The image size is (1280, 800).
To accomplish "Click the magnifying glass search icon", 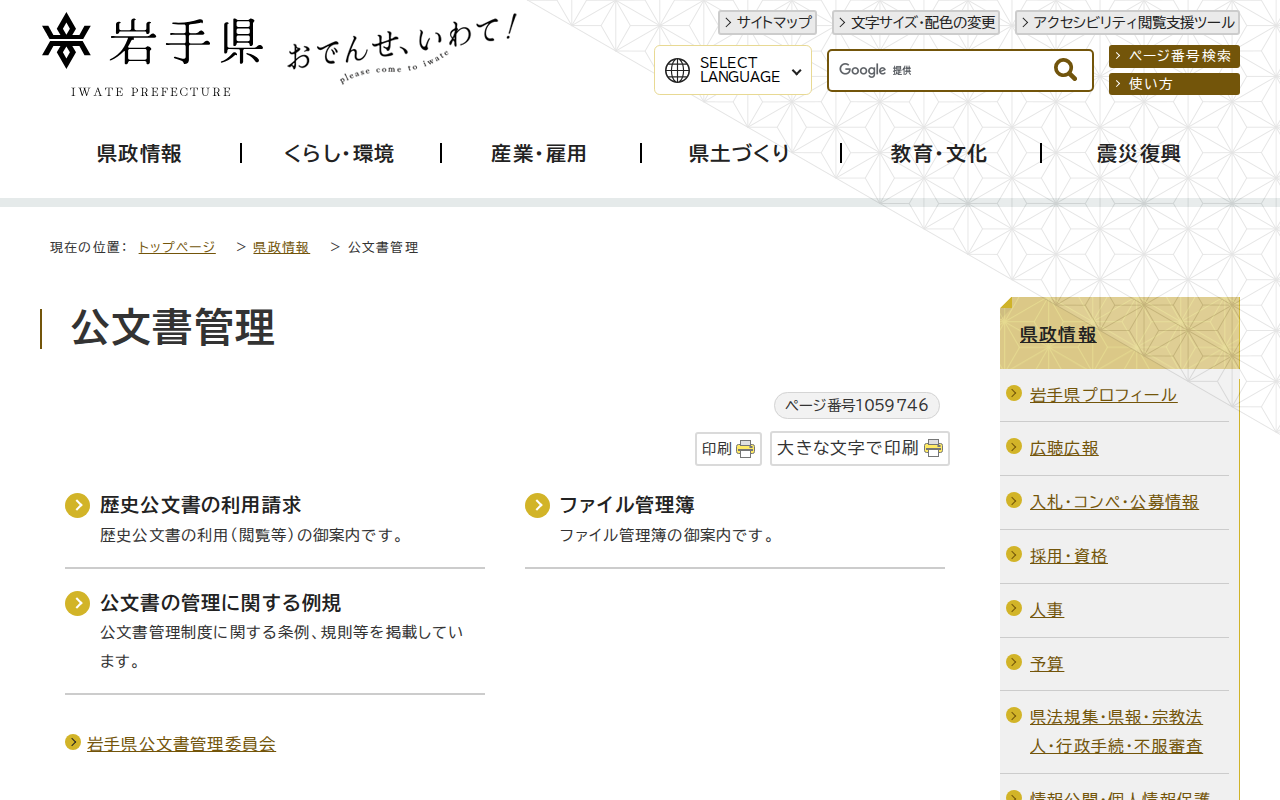I will click(x=1065, y=70).
